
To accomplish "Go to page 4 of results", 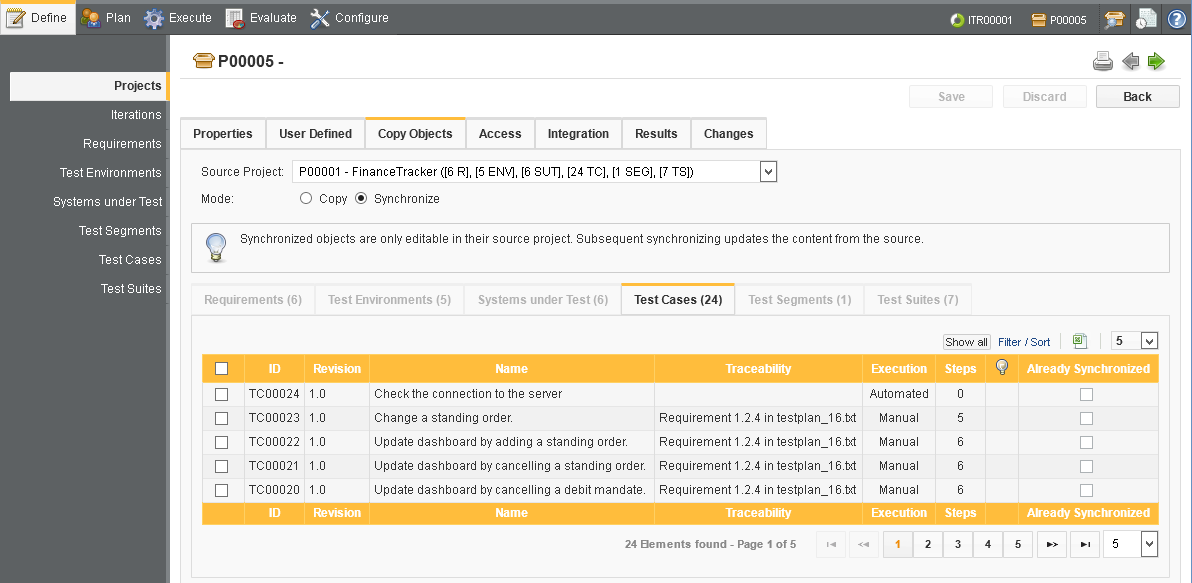I will [x=988, y=544].
